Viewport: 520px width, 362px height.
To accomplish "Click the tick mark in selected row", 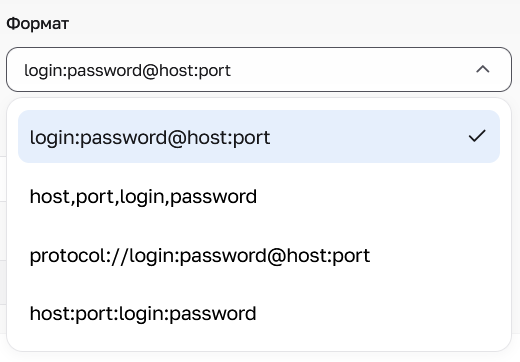I will click(477, 136).
